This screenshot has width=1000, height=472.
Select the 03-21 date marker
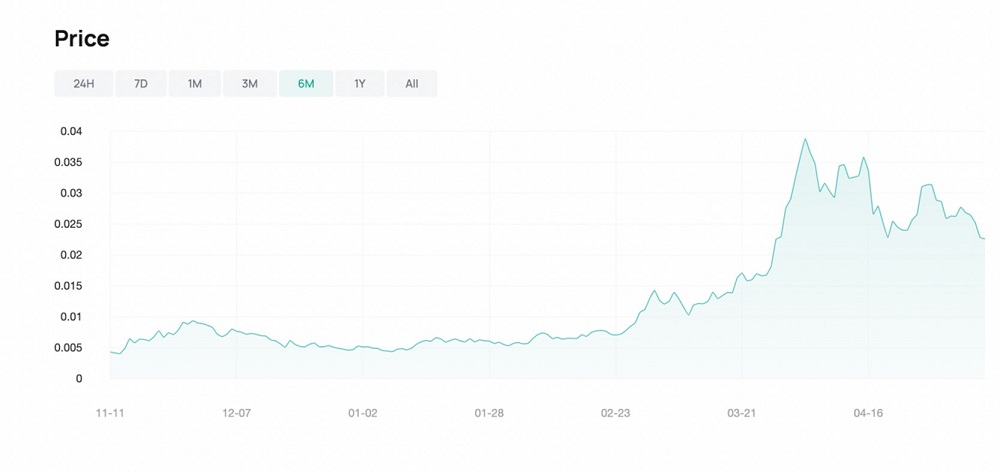741,412
